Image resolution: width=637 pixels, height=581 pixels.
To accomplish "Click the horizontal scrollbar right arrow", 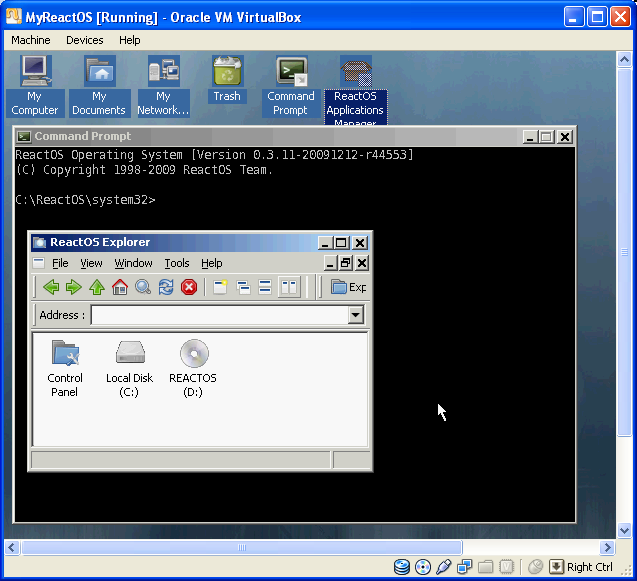I will click(x=608, y=548).
